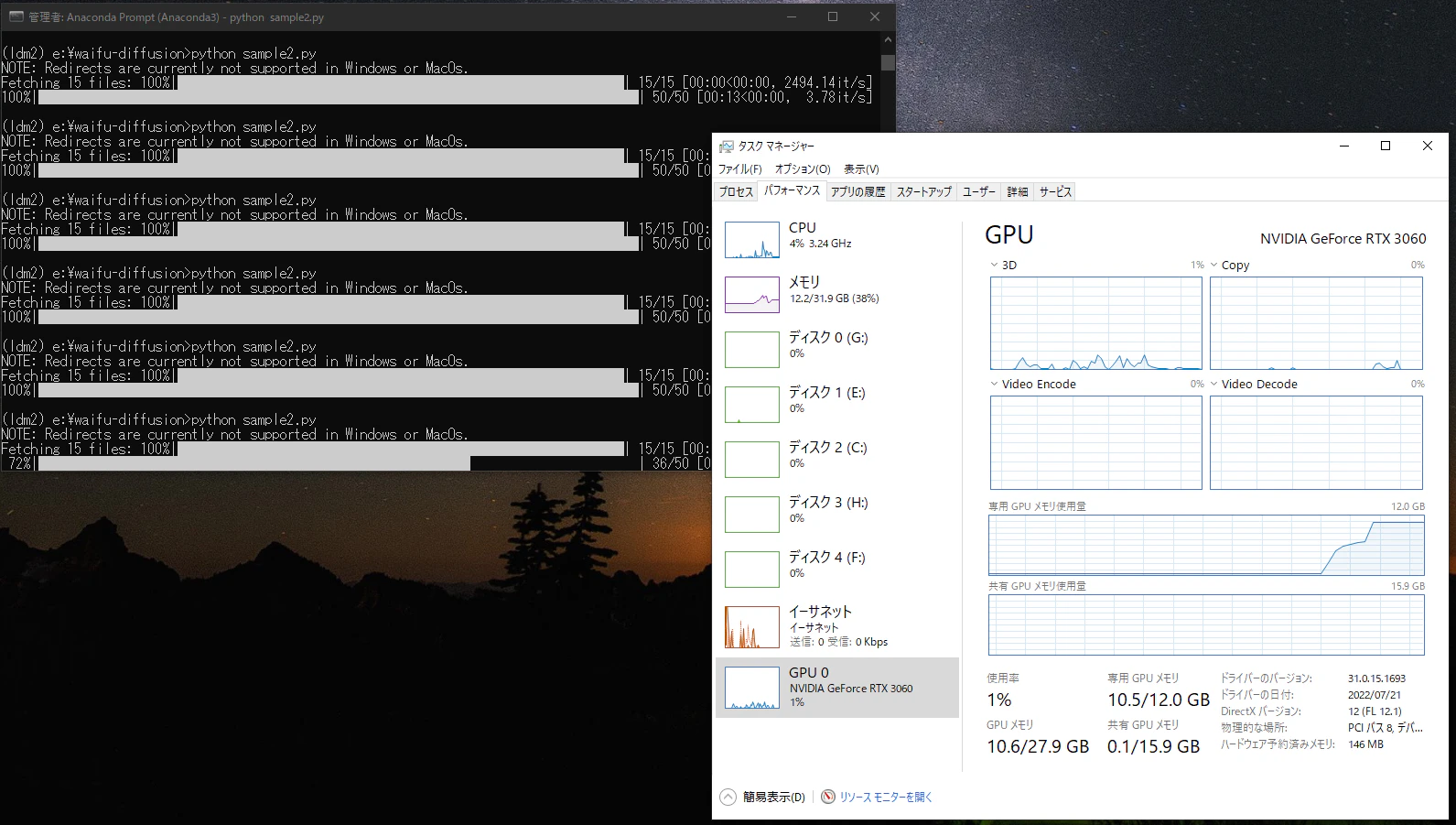Switch to the サービス tab

tap(1055, 191)
